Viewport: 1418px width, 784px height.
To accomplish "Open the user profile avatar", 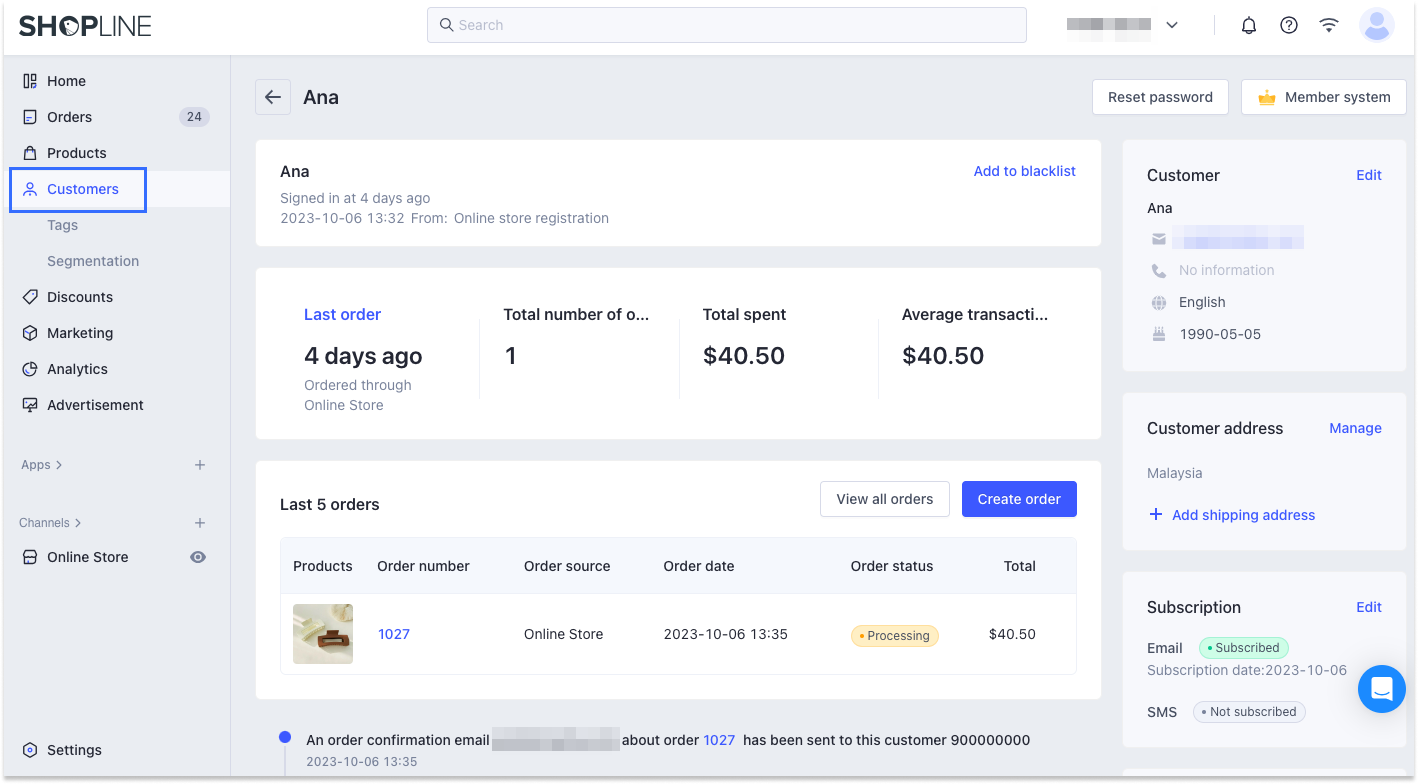I will coord(1377,25).
